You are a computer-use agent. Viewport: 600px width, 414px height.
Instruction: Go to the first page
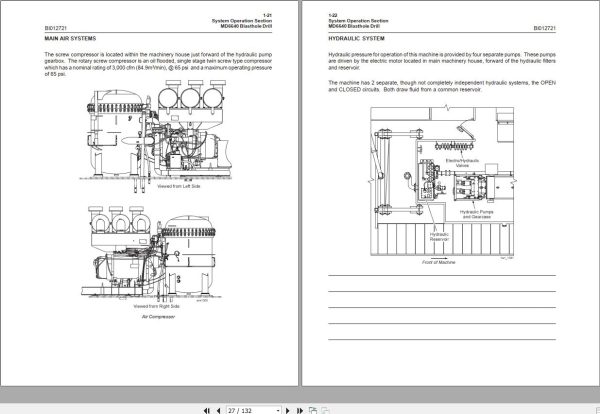pyautogui.click(x=207, y=410)
